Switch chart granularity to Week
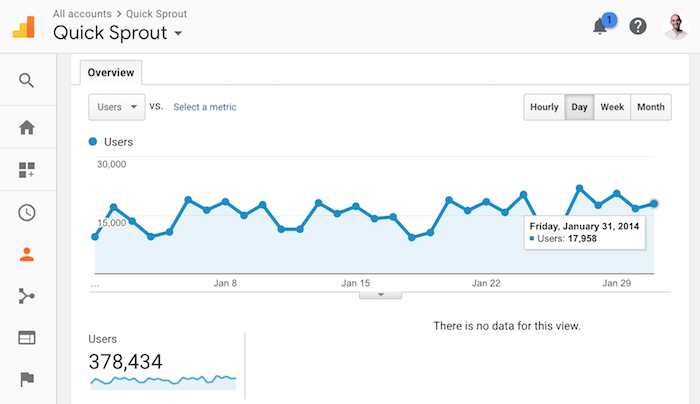Screen dimensions: 700x404 (612, 107)
